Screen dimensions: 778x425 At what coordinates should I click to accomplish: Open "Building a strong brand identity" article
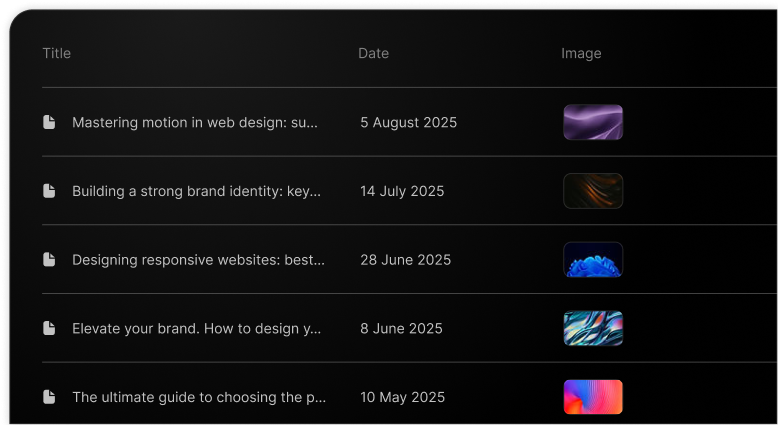196,191
